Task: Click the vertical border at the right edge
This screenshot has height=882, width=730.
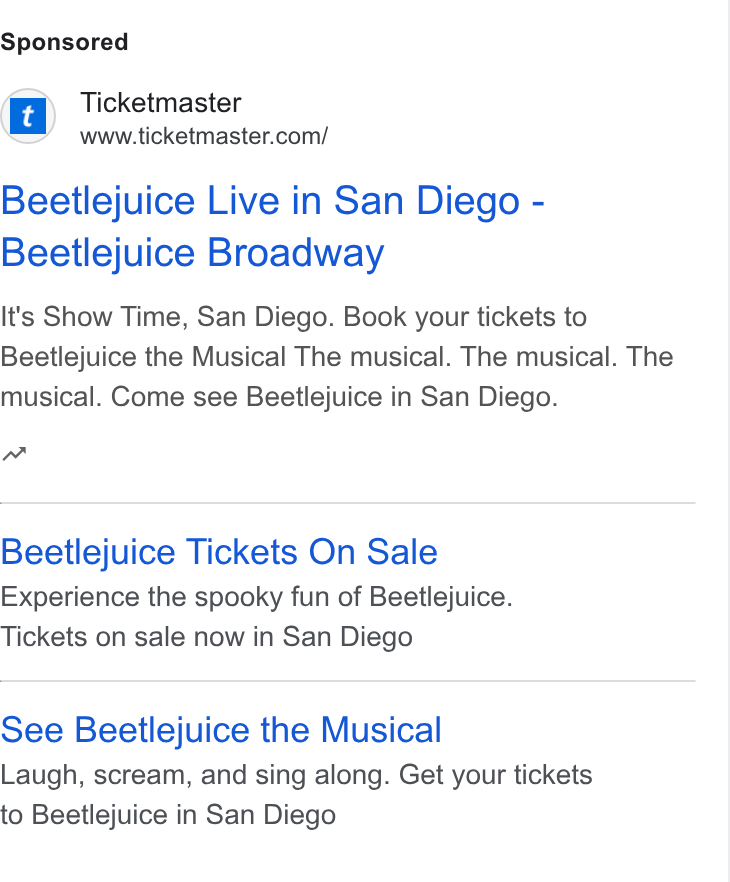Action: pyautogui.click(x=728, y=441)
